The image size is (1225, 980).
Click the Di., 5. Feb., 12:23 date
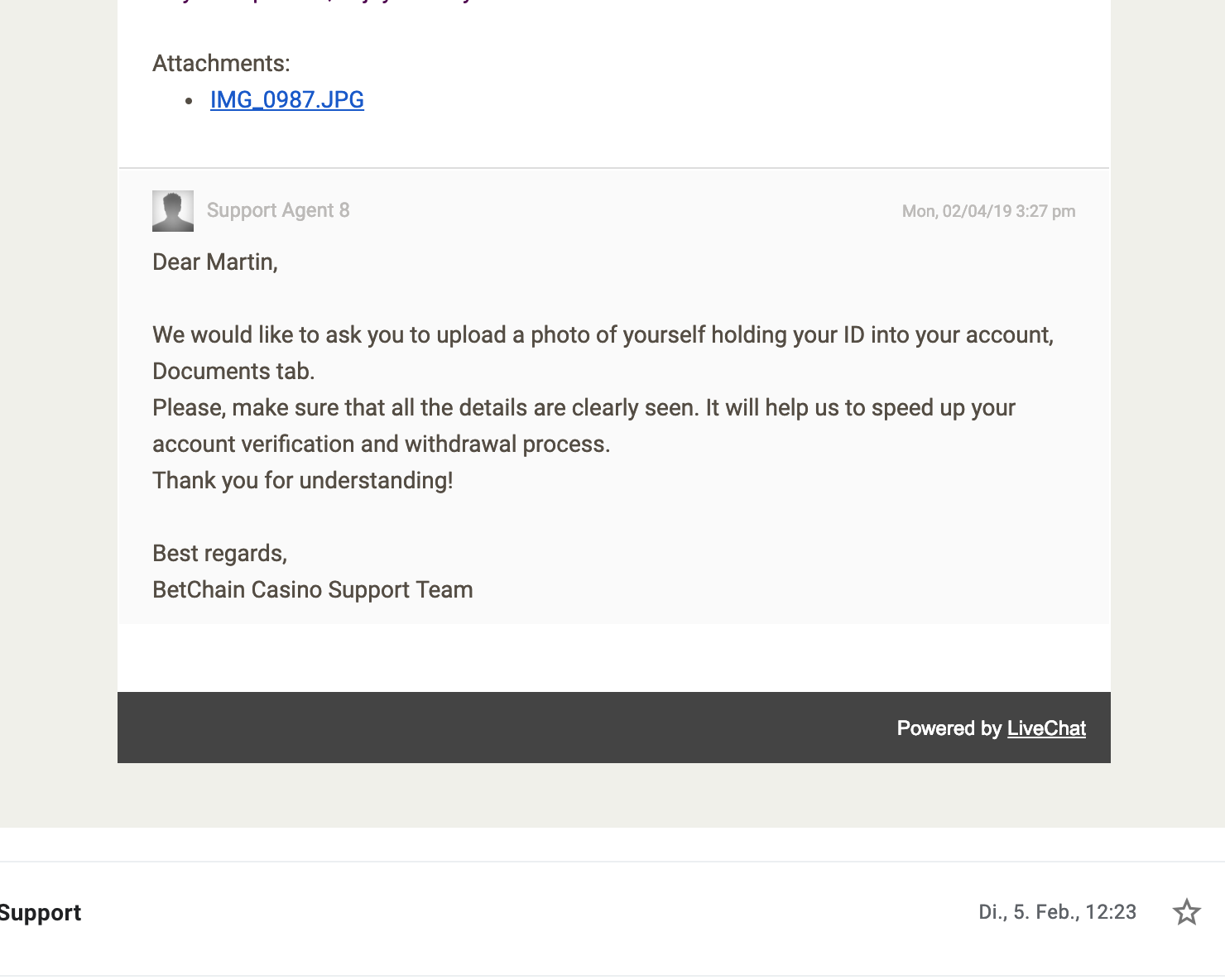coord(1057,912)
